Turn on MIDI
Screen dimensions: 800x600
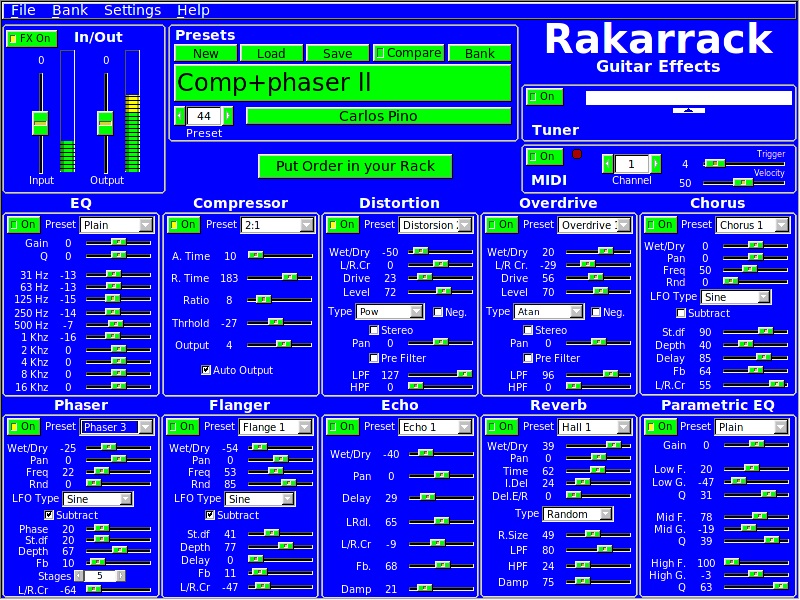[x=545, y=157]
